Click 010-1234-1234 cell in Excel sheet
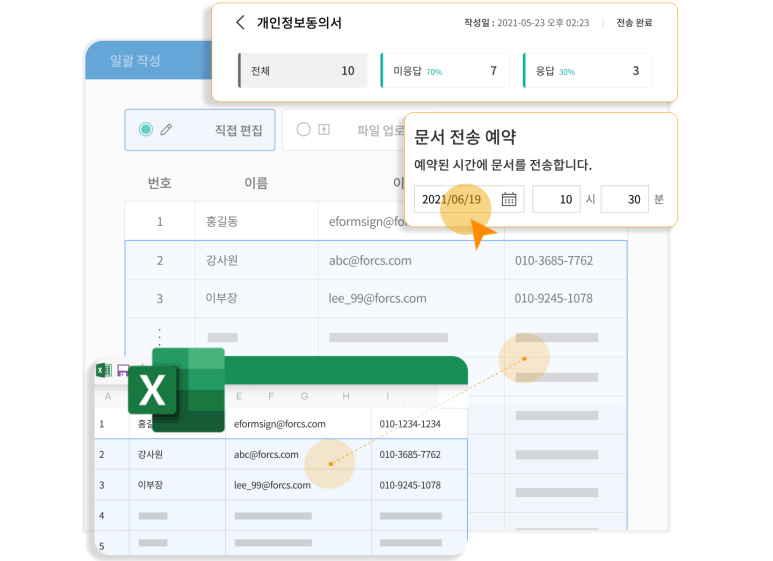The image size is (773, 561). click(x=419, y=424)
